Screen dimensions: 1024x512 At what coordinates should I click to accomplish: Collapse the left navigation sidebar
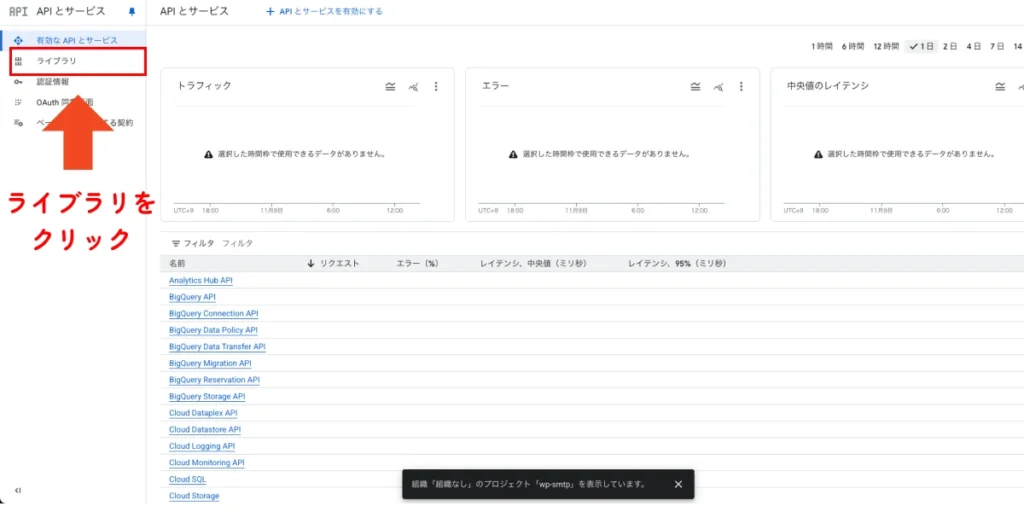pyautogui.click(x=17, y=490)
